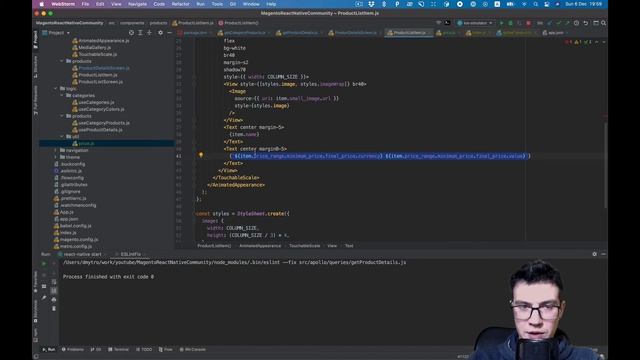This screenshot has width=640, height=360.
Task: Expand the theme folder
Action: click(x=56, y=157)
